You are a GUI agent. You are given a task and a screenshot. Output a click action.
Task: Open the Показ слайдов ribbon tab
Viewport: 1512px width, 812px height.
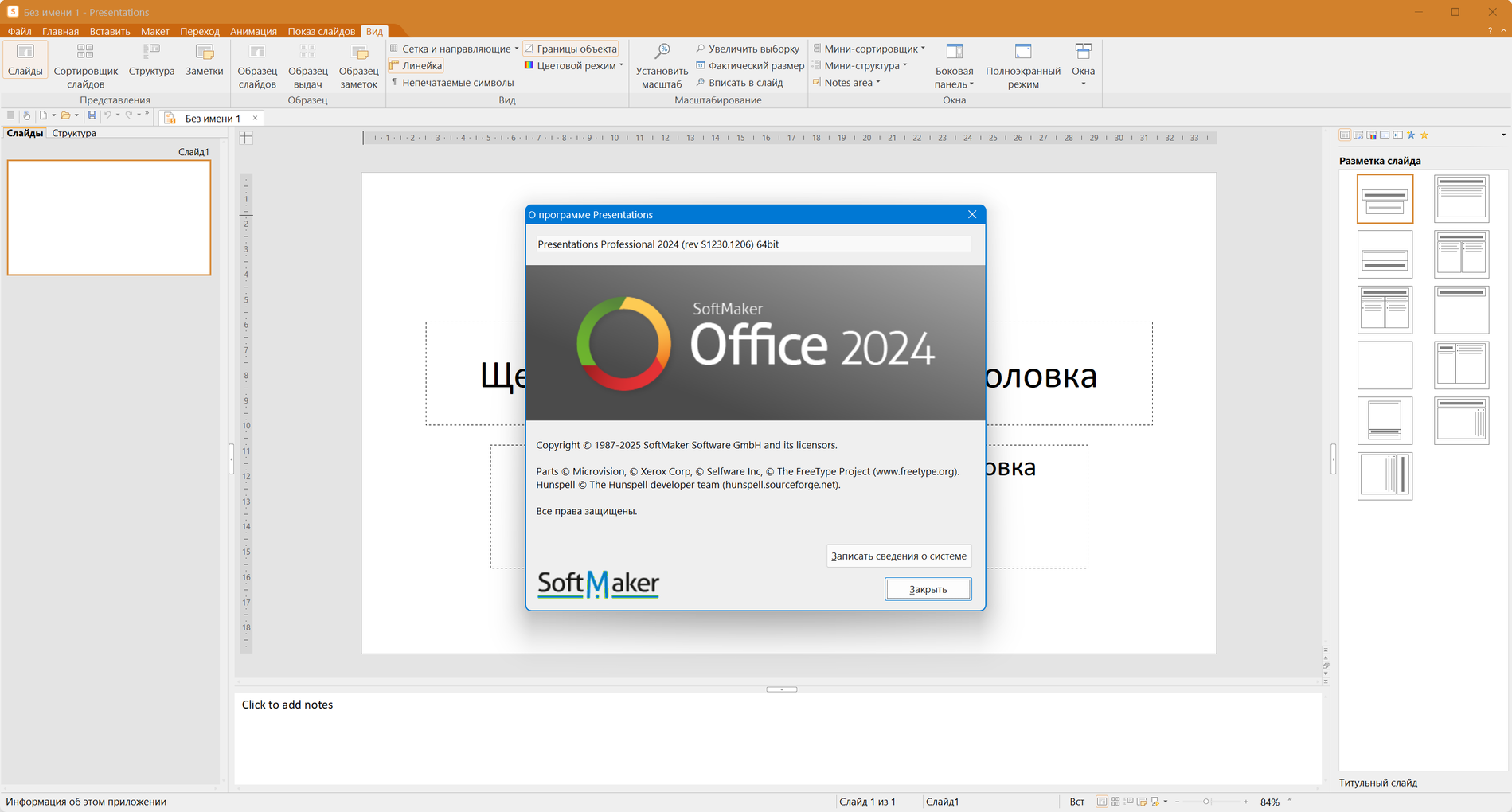(322, 31)
